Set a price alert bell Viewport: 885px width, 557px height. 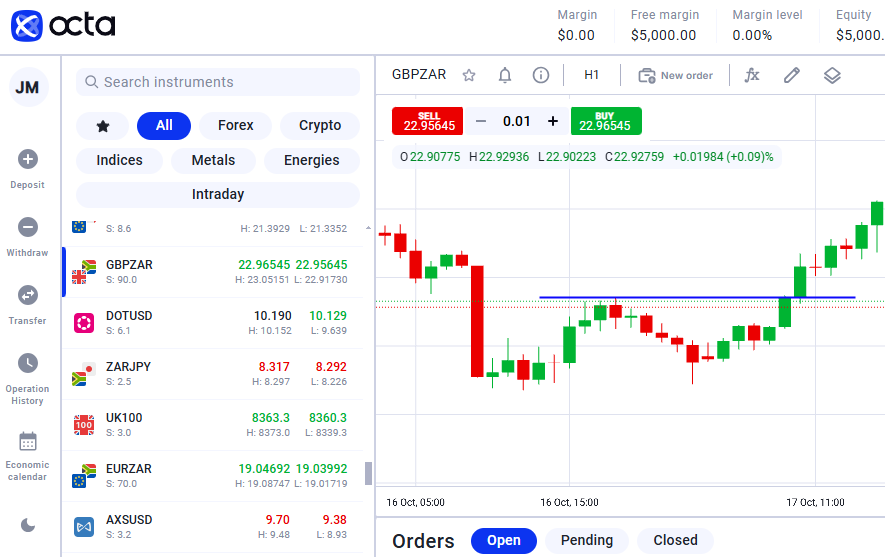coord(505,75)
